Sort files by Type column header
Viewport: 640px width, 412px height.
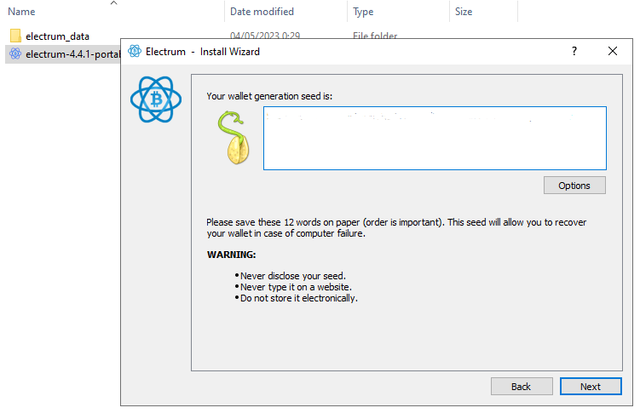pyautogui.click(x=363, y=12)
